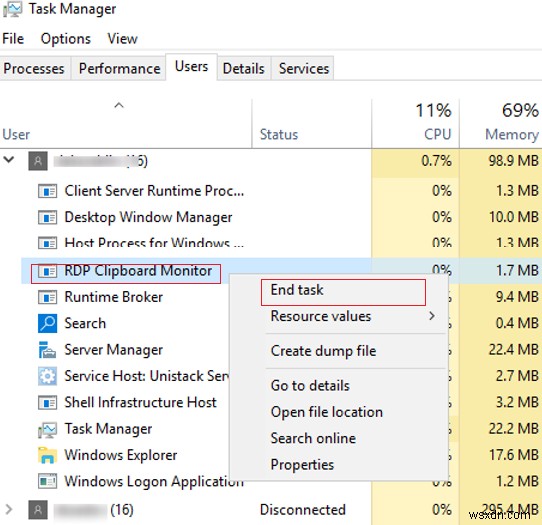The height and width of the screenshot is (525, 542).
Task: Click the Runtime Broker process icon
Action: tap(47, 297)
